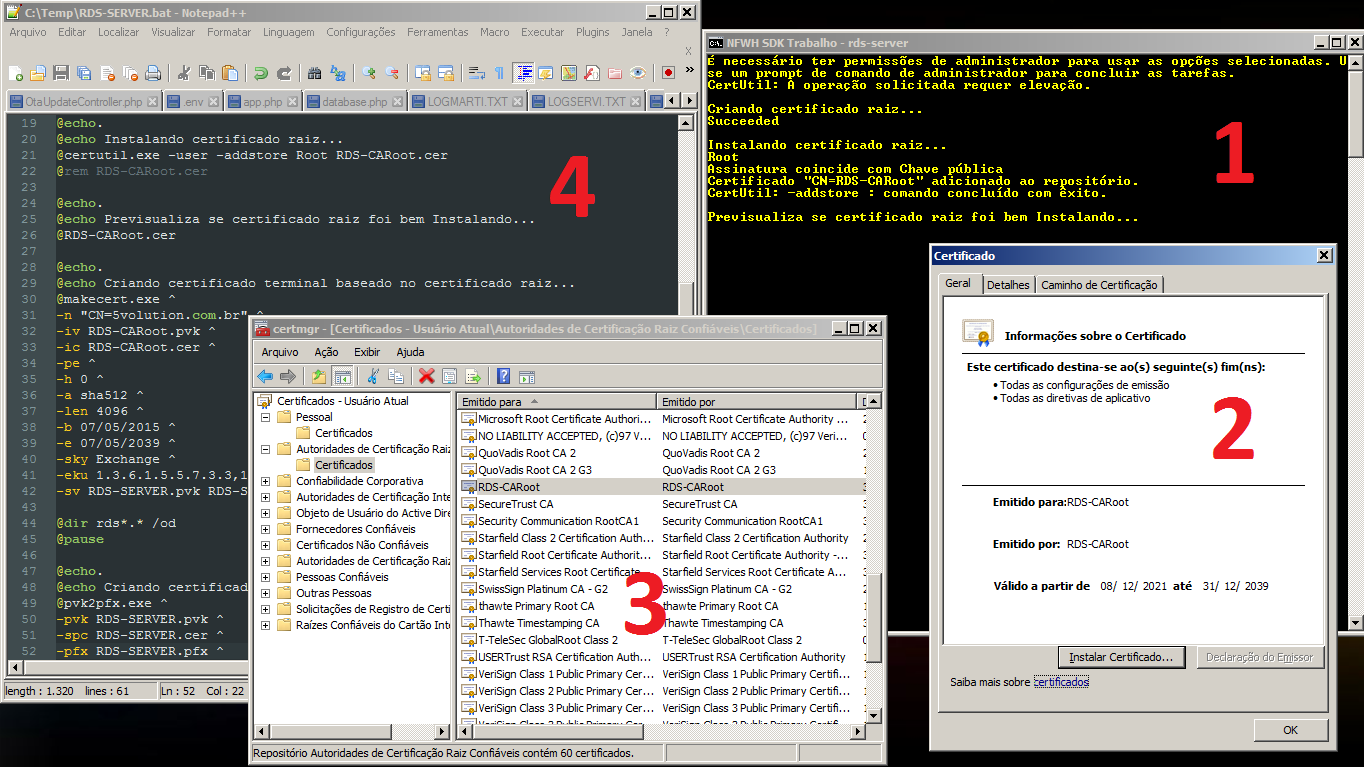The width and height of the screenshot is (1364, 768).
Task: Click the Export list icon in certmgr toolbar
Action: coord(473,376)
